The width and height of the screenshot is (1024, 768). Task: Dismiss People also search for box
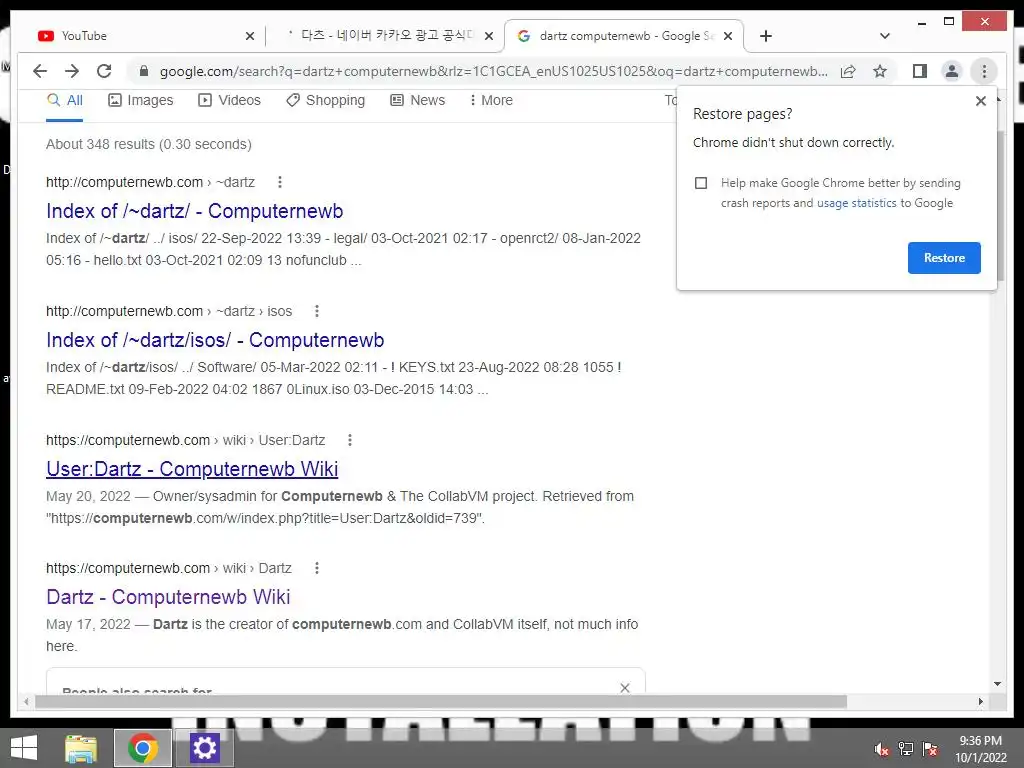pos(624,688)
